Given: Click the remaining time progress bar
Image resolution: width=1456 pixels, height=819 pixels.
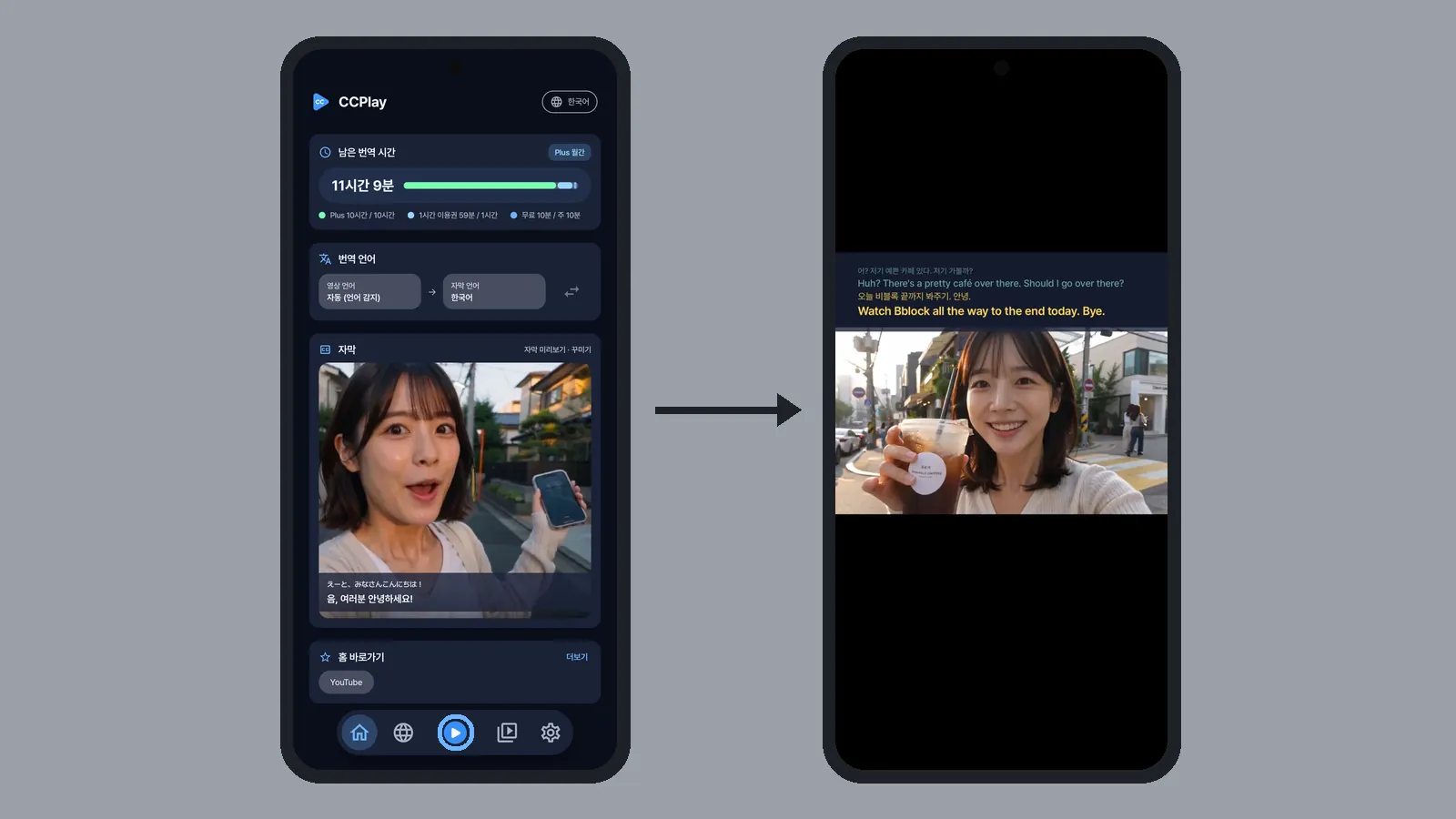Looking at the screenshot, I should pos(490,186).
